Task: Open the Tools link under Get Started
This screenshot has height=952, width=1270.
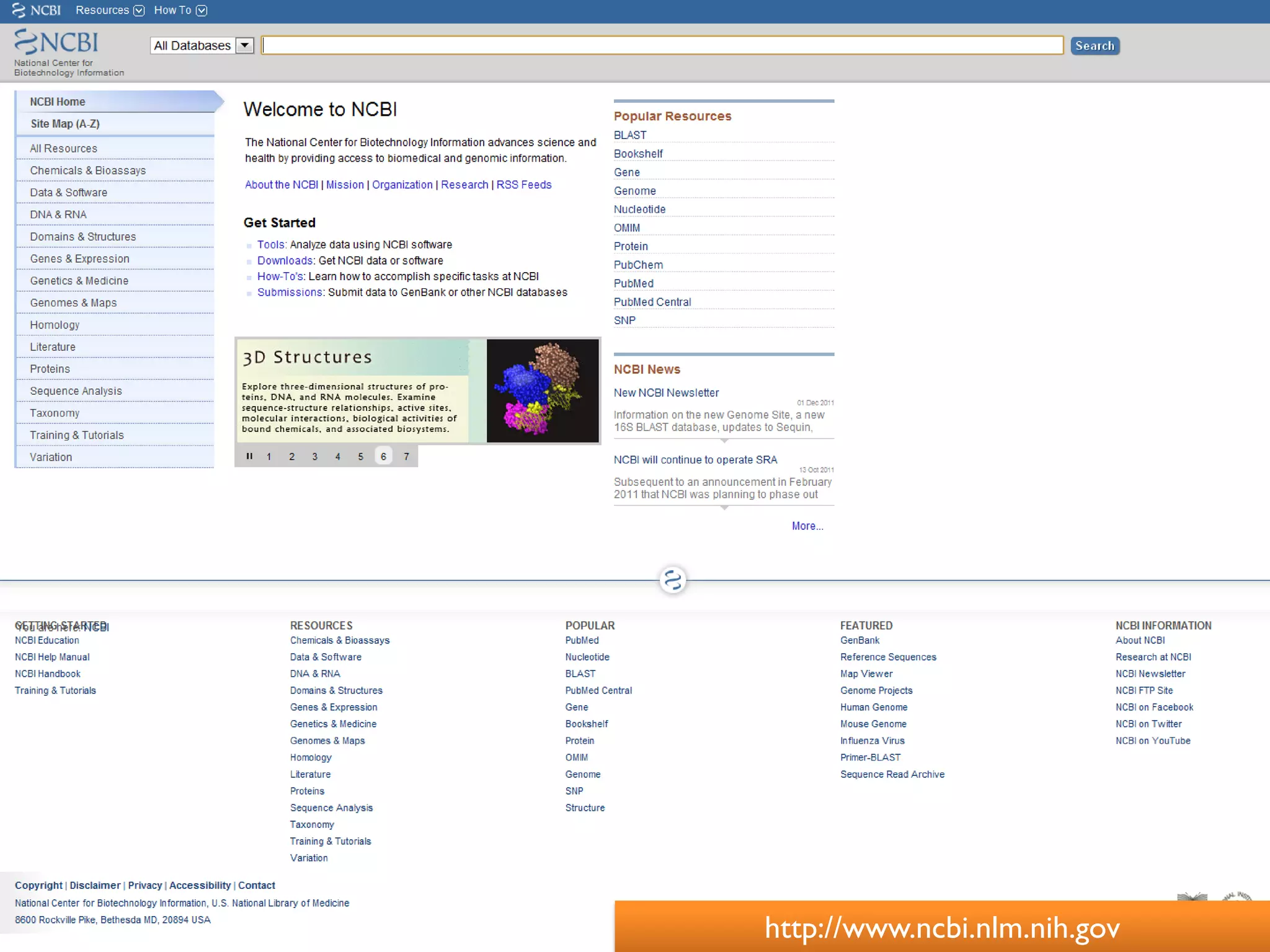Action: 271,245
